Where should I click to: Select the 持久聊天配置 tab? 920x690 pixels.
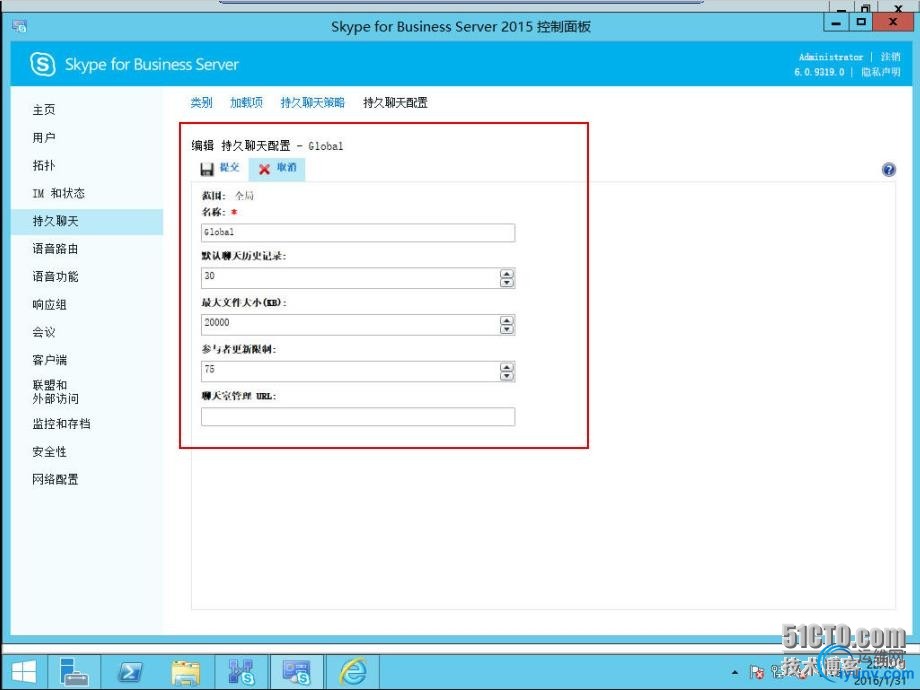[395, 103]
